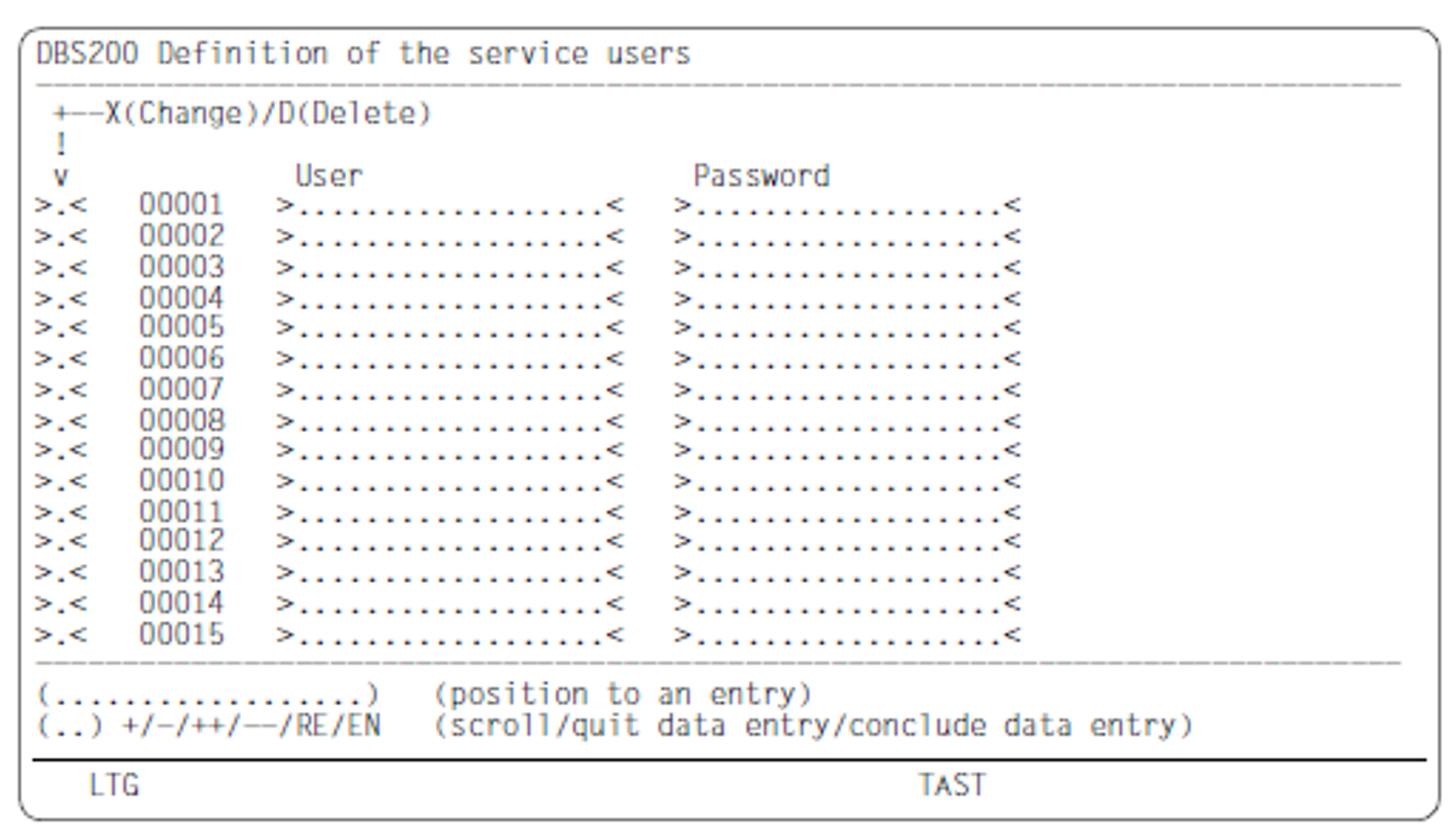
Task: Click the User column header
Action: [329, 176]
